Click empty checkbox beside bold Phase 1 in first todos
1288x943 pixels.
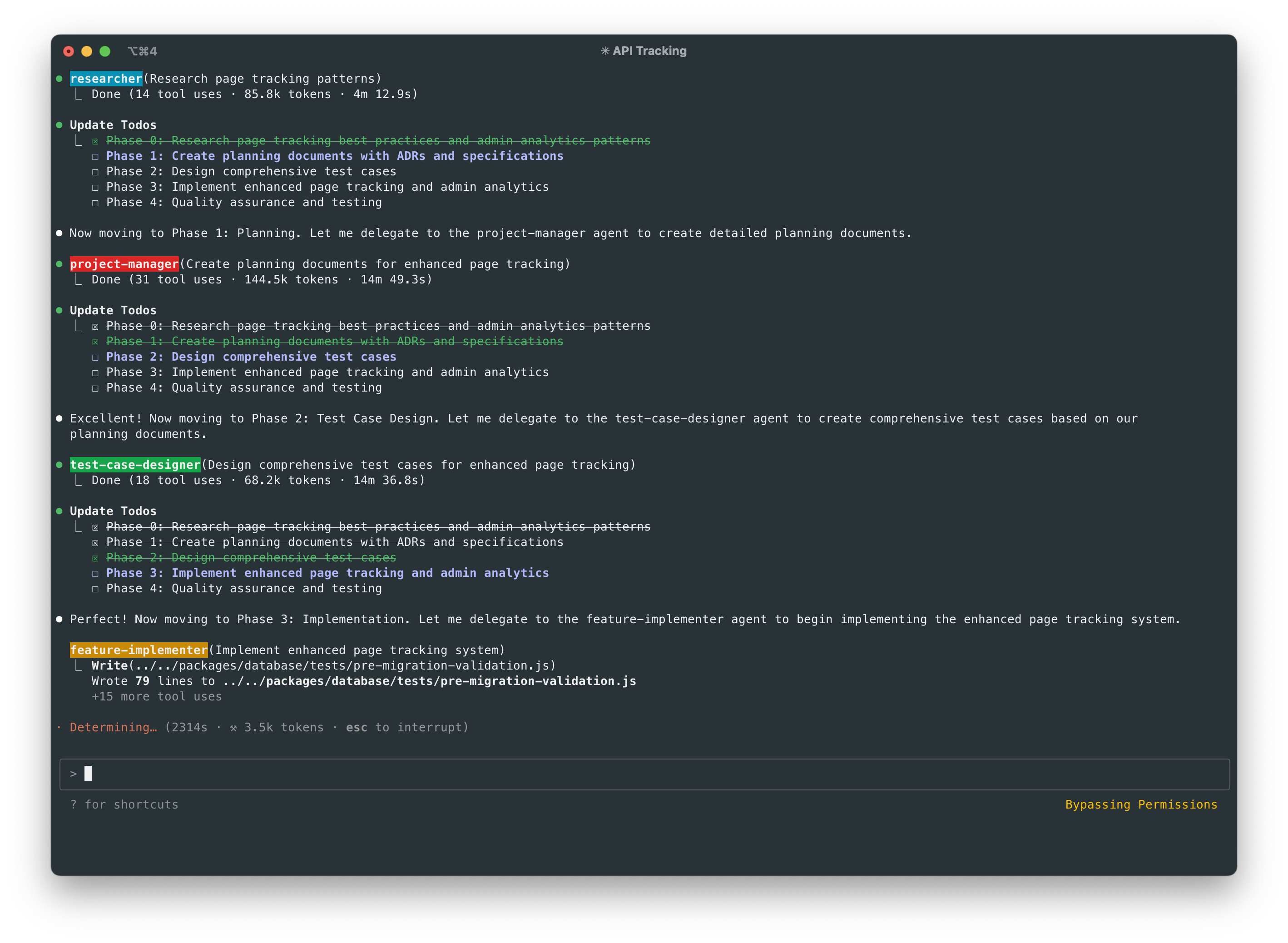[x=95, y=157]
